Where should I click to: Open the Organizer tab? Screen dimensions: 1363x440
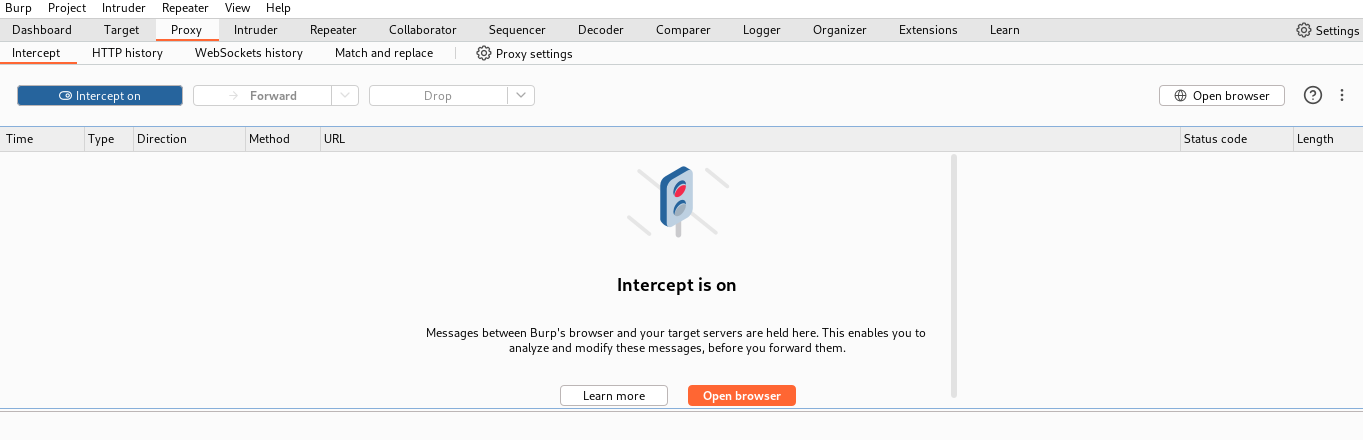(x=839, y=30)
